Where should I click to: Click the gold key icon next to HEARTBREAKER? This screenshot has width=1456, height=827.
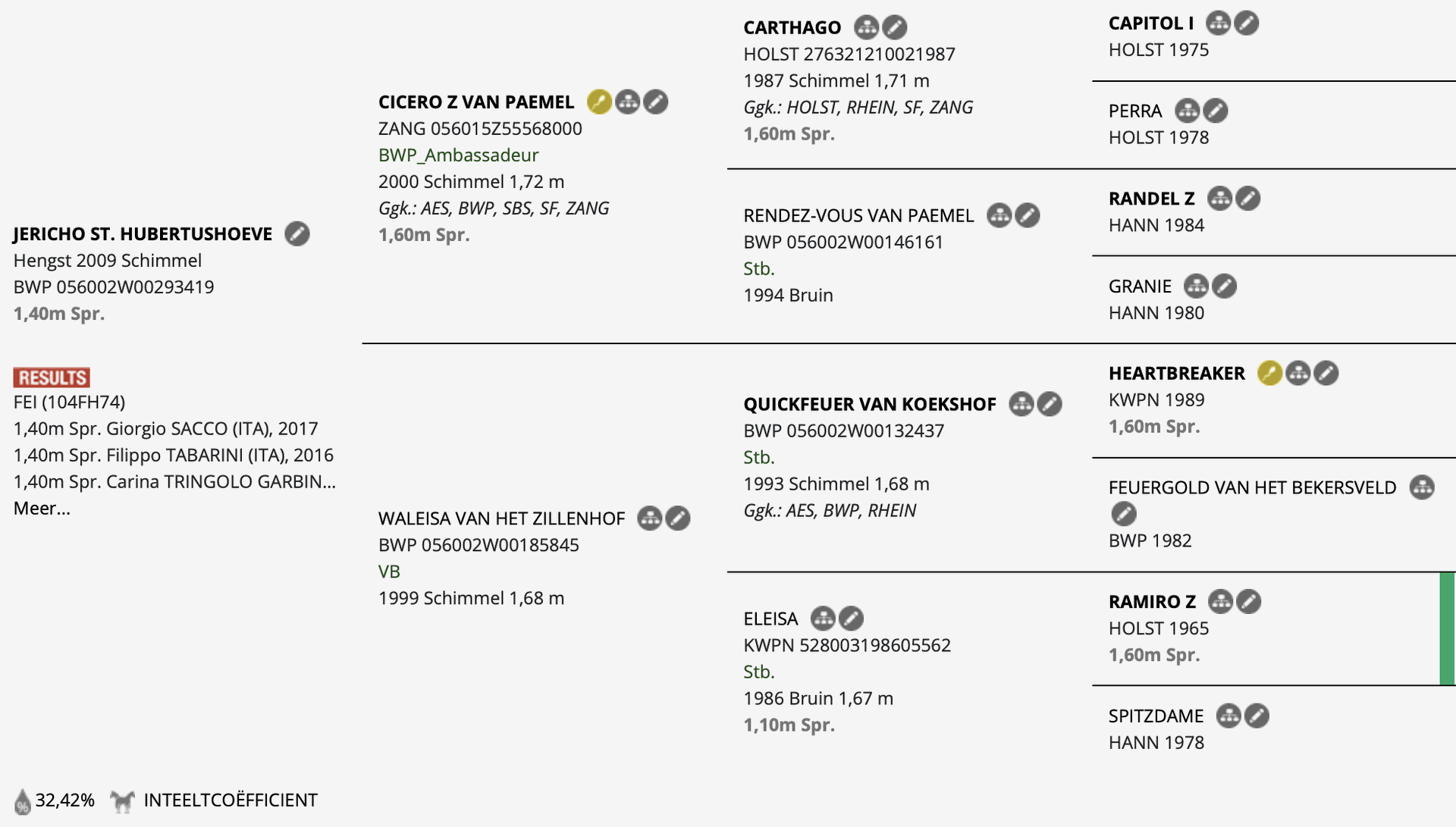pos(1269,373)
